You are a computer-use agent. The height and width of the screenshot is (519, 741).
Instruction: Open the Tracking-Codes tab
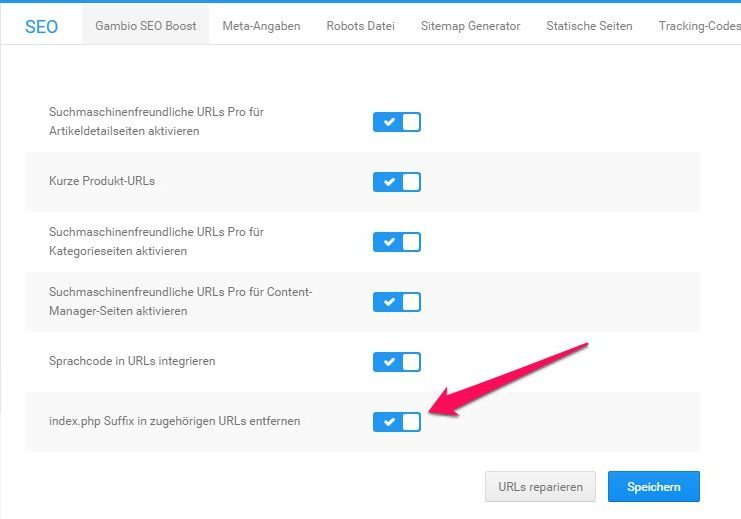tap(698, 26)
